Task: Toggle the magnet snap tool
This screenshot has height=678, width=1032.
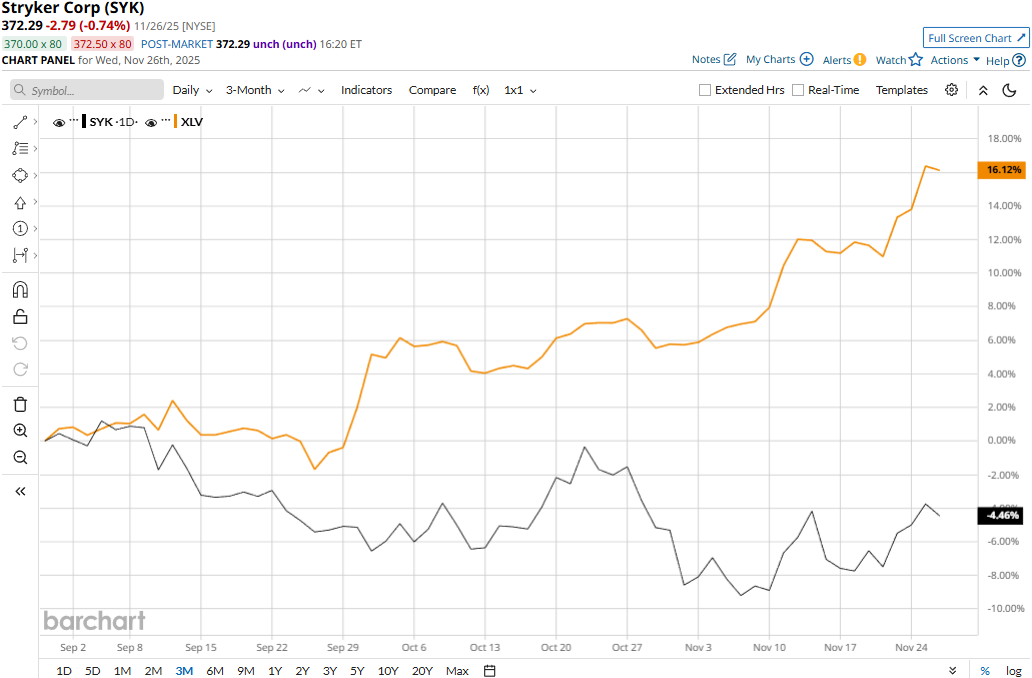Action: click(20, 290)
